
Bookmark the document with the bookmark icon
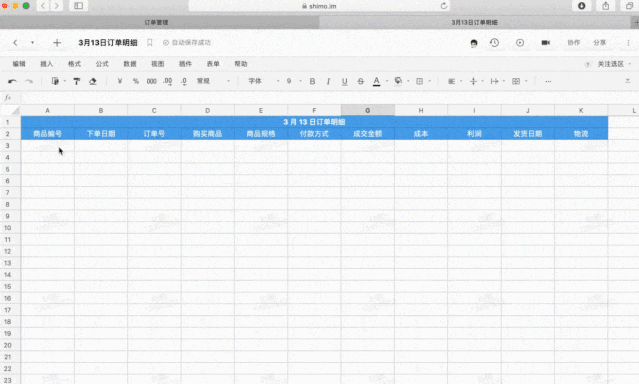click(150, 42)
